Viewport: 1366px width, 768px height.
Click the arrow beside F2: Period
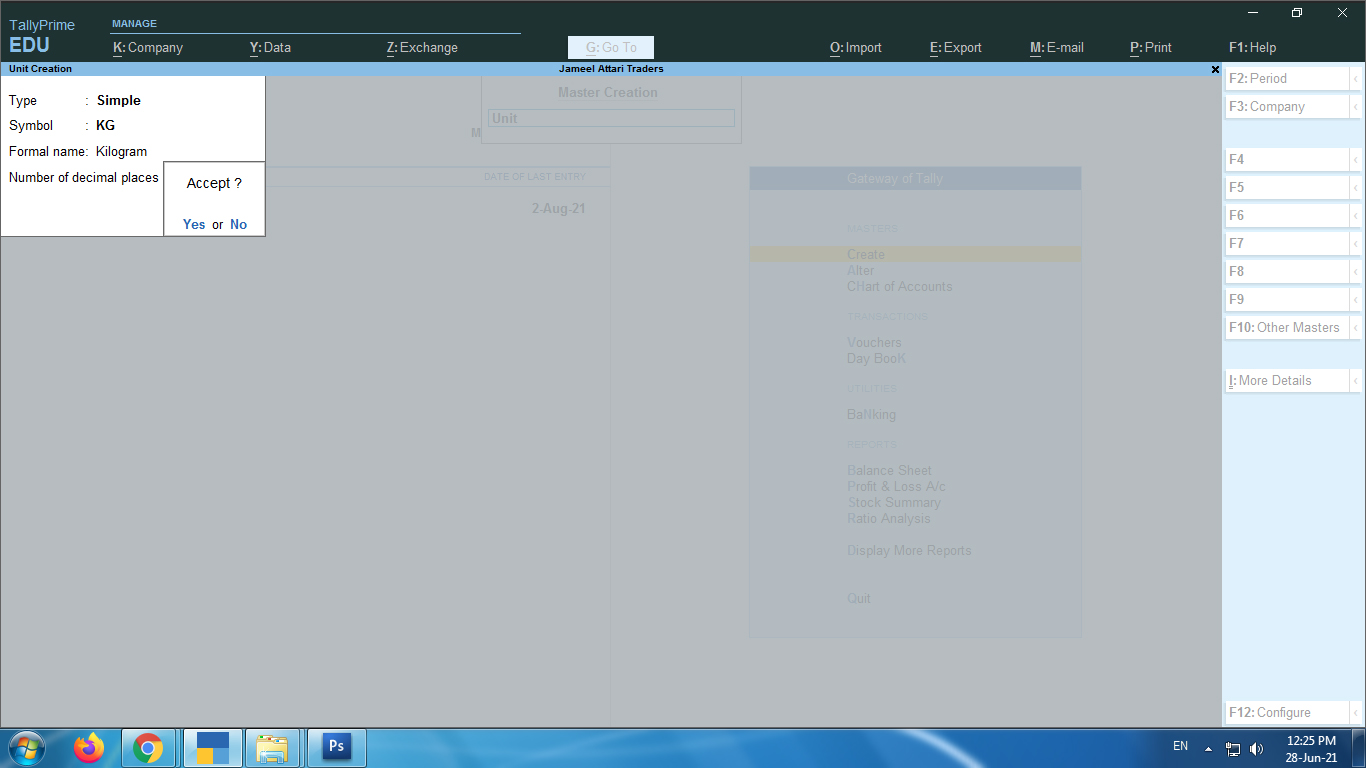point(1356,78)
